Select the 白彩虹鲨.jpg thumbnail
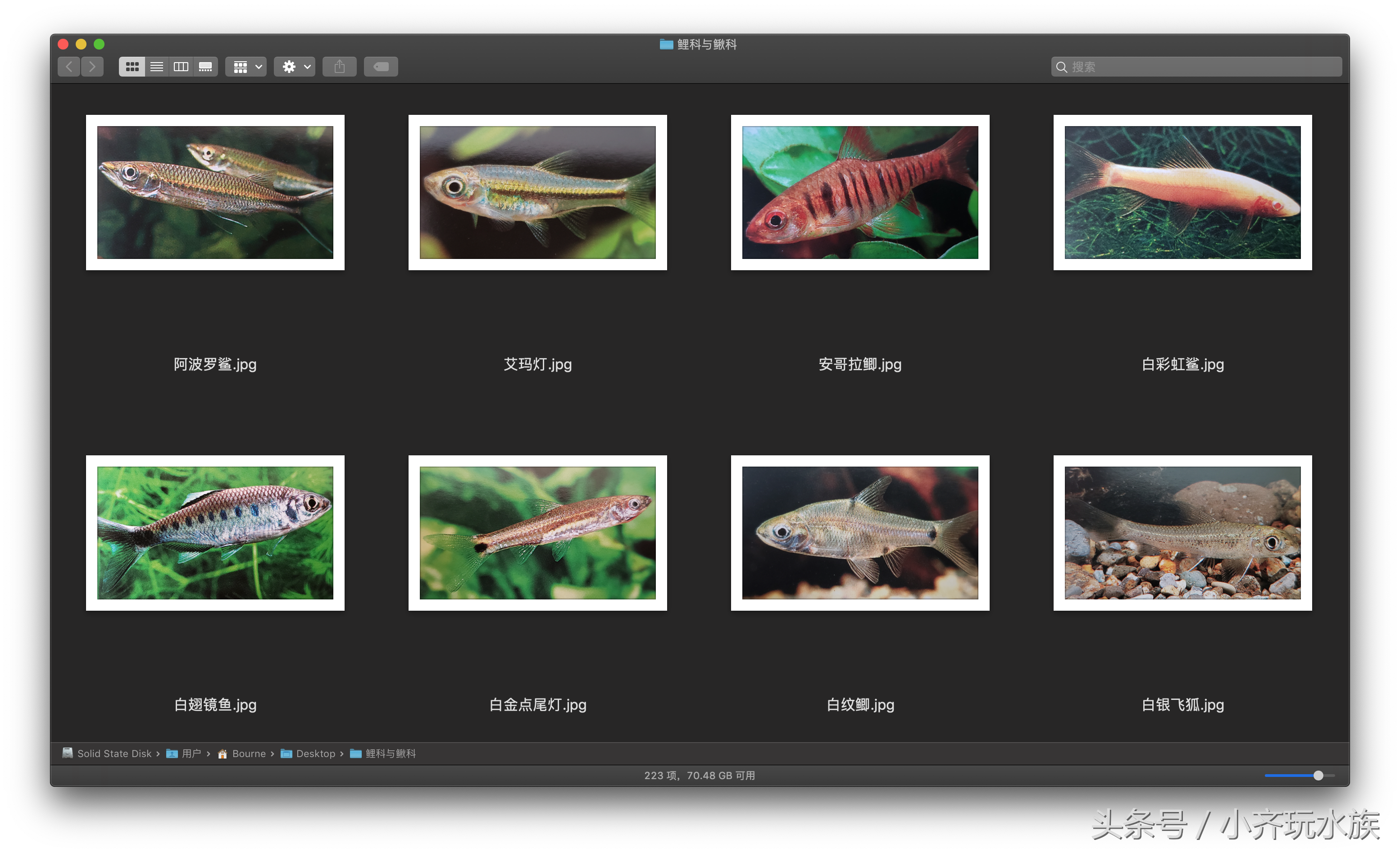Image resolution: width=1400 pixels, height=853 pixels. 1183,192
